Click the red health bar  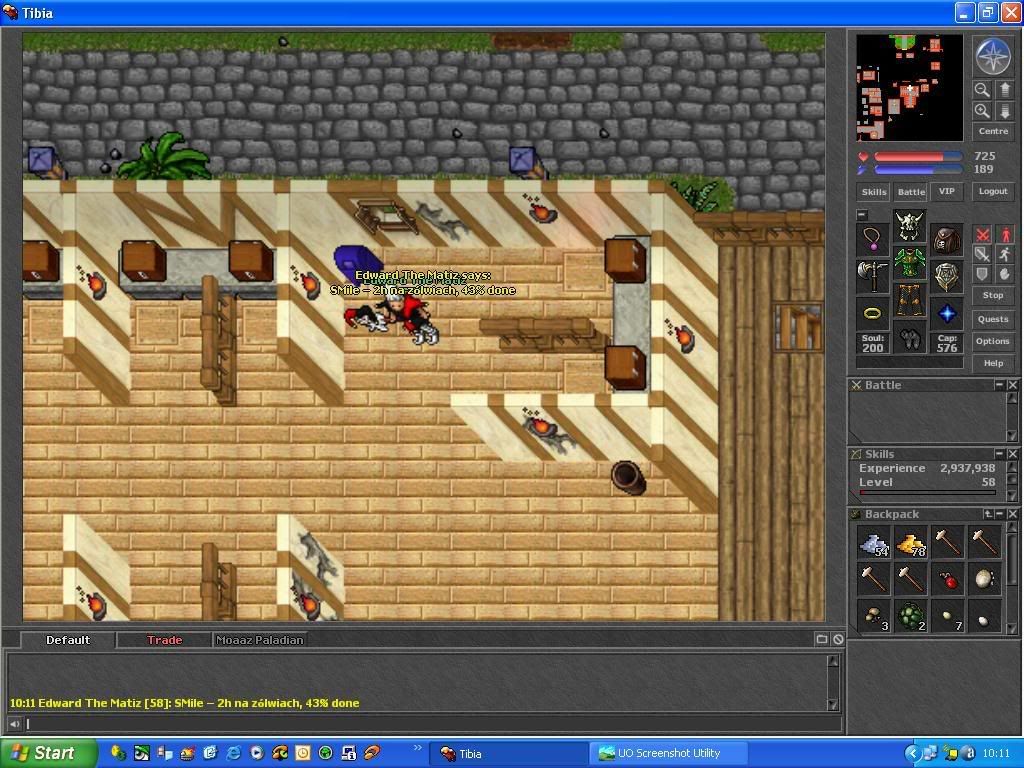[x=918, y=157]
